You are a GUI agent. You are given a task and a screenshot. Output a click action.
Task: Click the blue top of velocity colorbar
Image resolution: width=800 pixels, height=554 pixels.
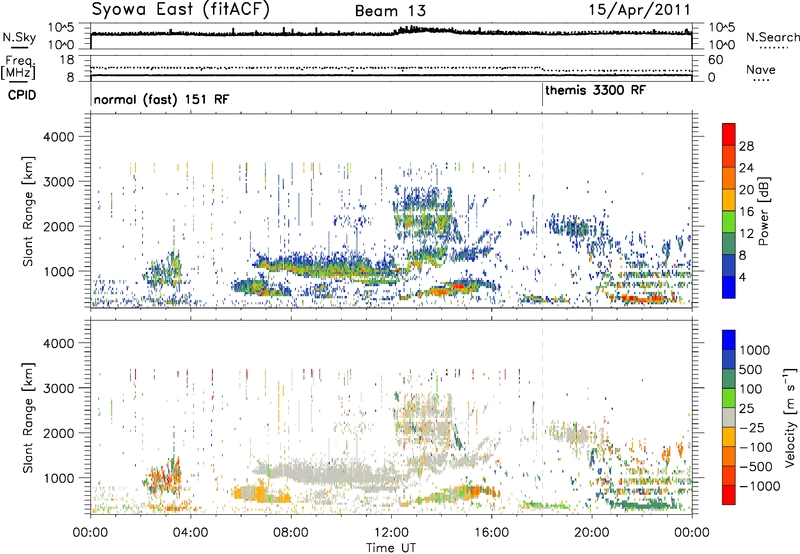(x=729, y=340)
